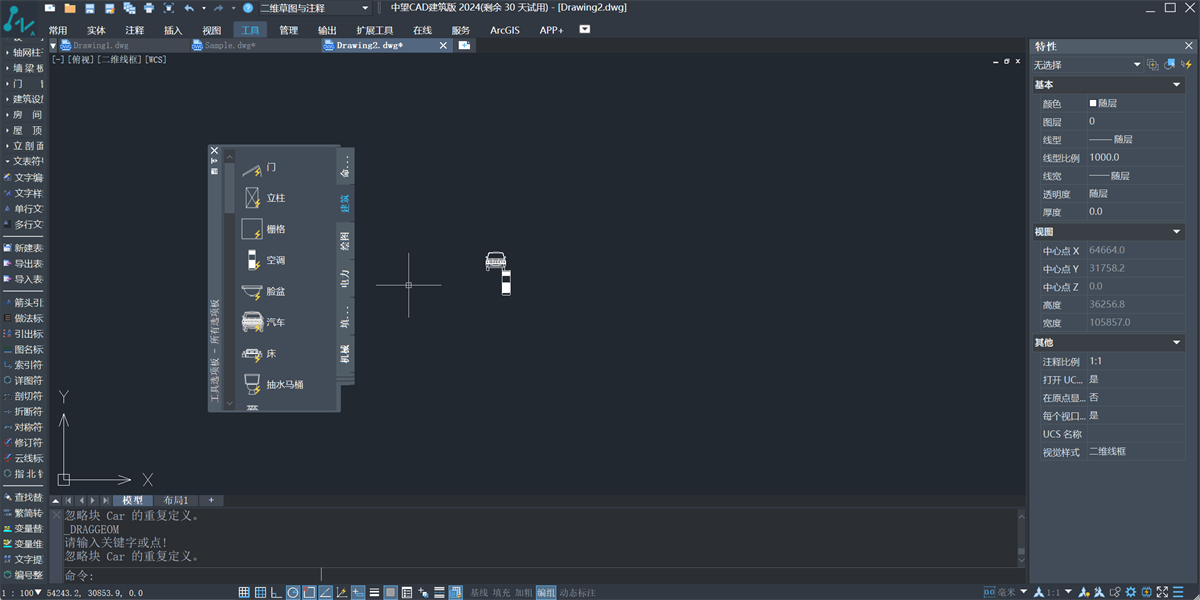Viewport: 1200px width, 600px height.
Task: Toggle the 填充 status bar option
Action: click(502, 593)
